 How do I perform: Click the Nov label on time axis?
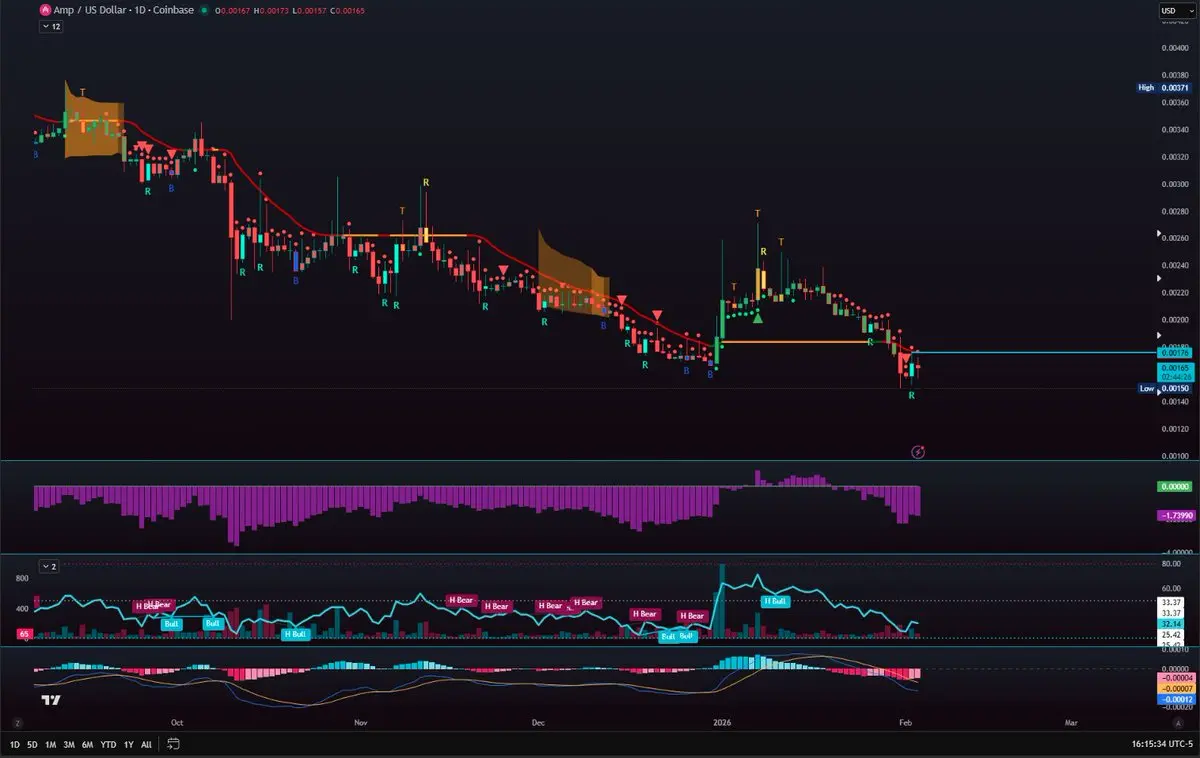point(361,721)
